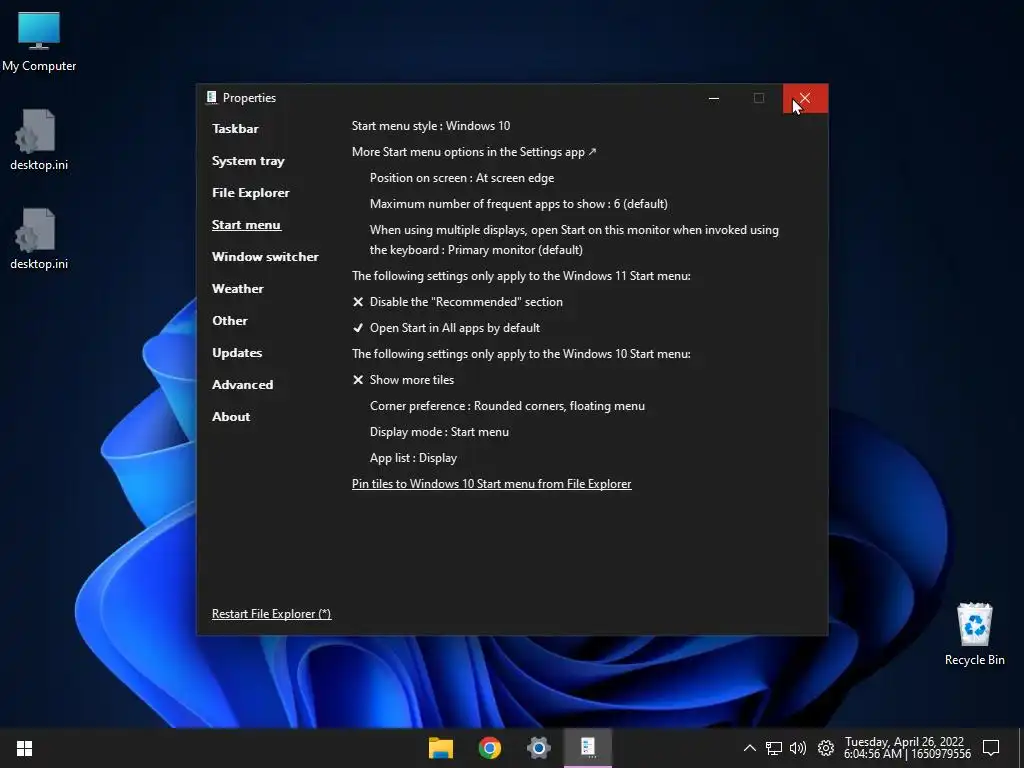The image size is (1024, 768).
Task: Open File Explorer from taskbar
Action: [x=441, y=748]
